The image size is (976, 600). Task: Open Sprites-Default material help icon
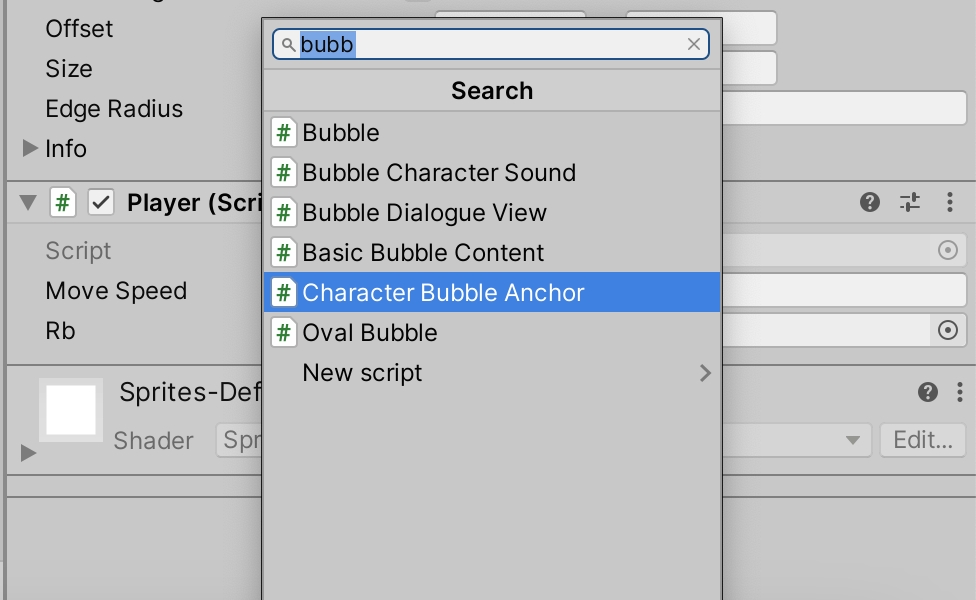[x=928, y=392]
